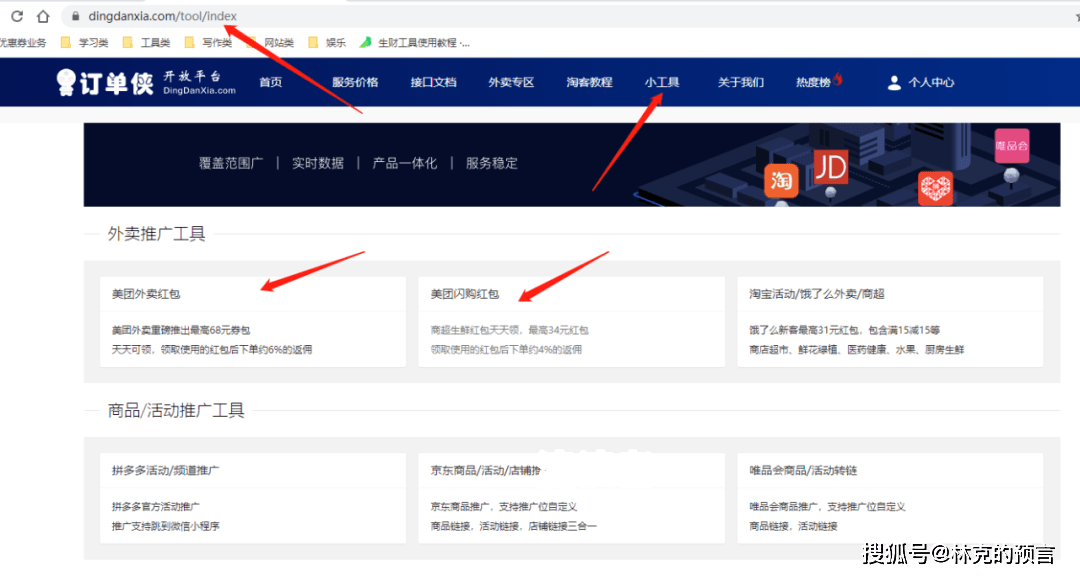Open the 网站类 bookmark folder
Viewport: 1080px width, 577px height.
(x=271, y=43)
